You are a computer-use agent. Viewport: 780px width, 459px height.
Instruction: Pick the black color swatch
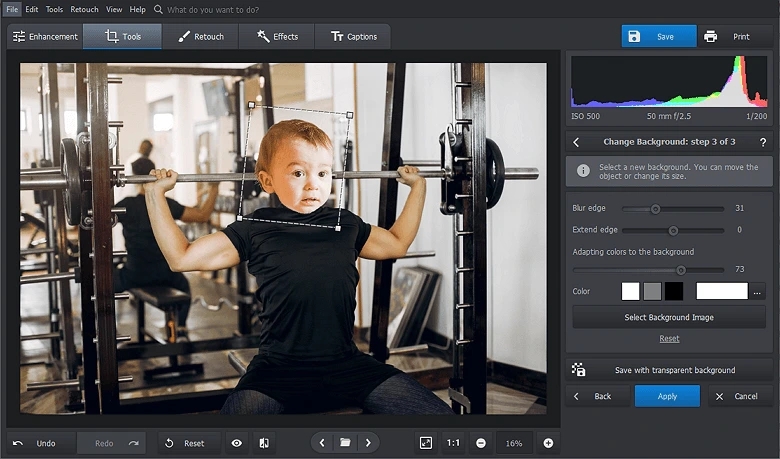pyautogui.click(x=674, y=291)
